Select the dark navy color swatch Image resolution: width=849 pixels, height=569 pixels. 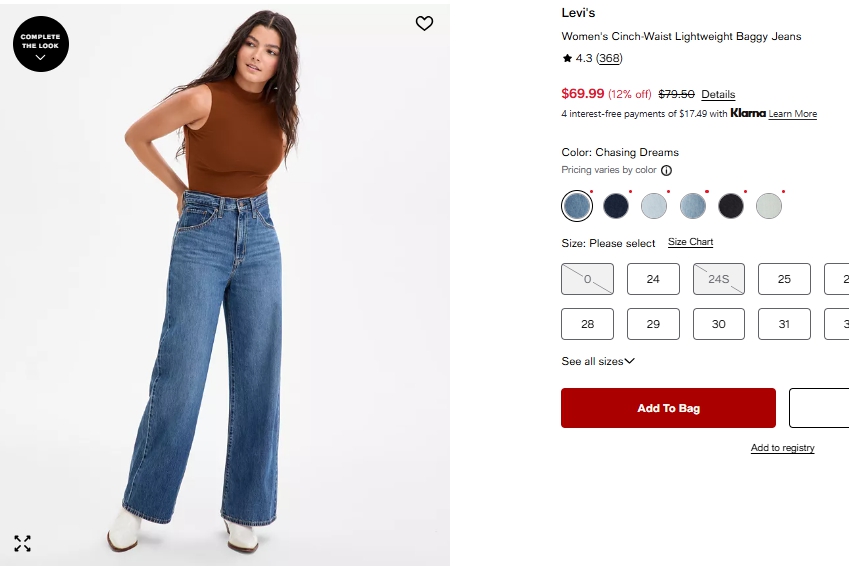pos(616,206)
